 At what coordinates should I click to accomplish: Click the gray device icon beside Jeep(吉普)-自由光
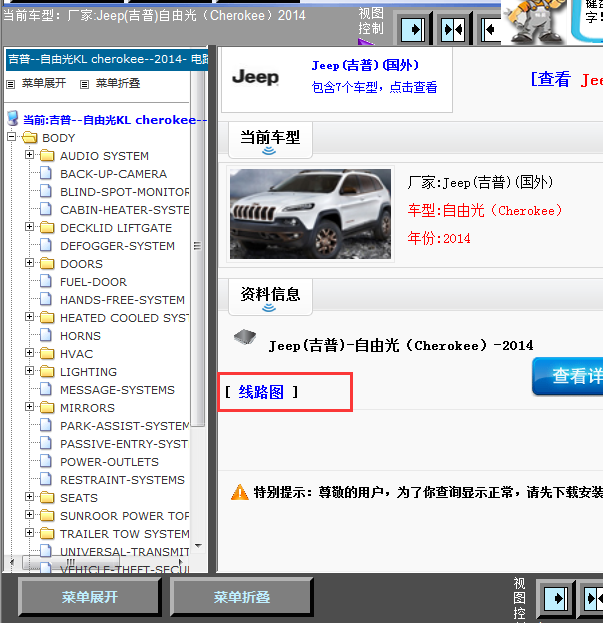click(x=245, y=337)
